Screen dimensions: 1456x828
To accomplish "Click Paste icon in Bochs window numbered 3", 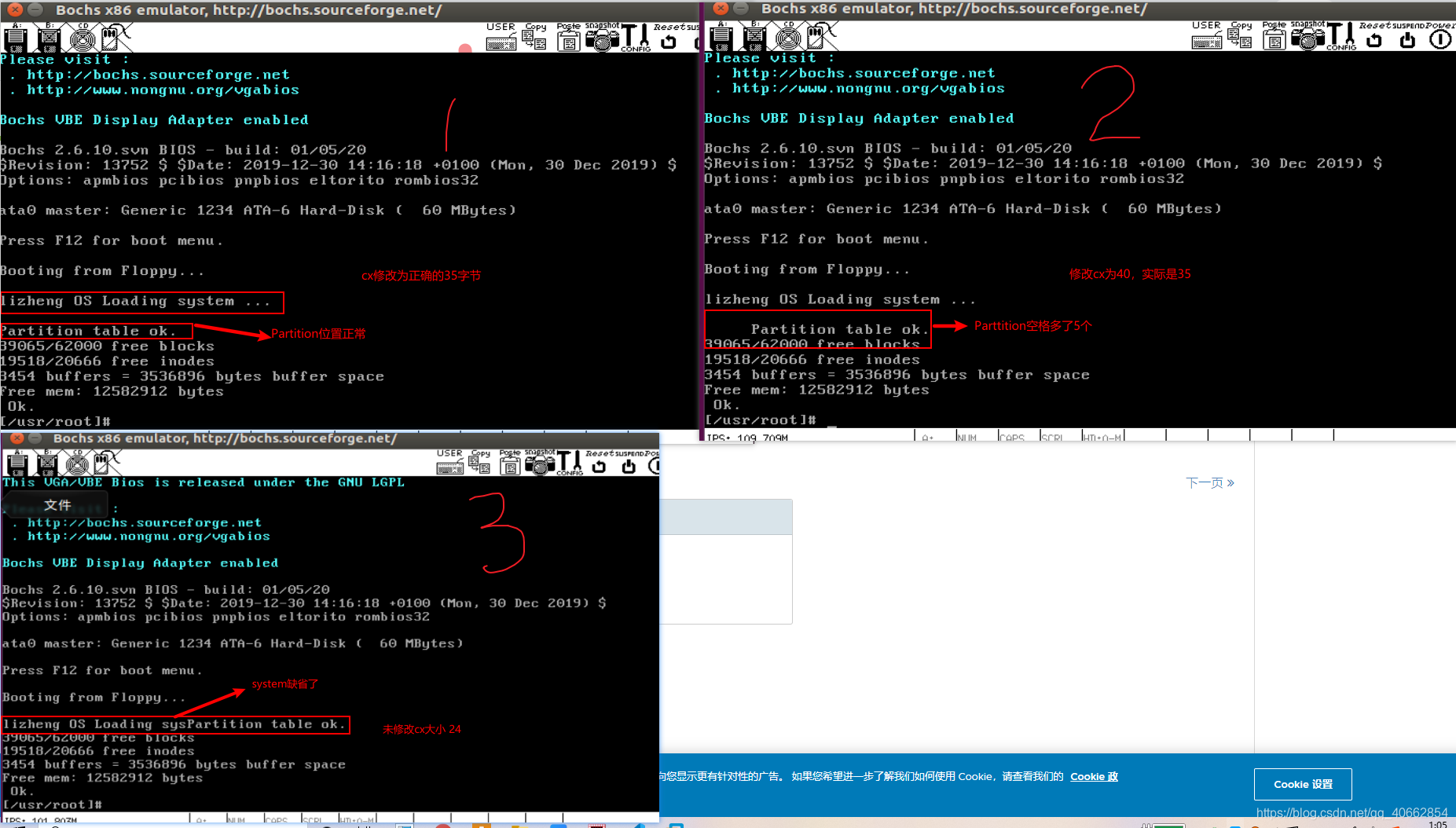I will pos(510,463).
